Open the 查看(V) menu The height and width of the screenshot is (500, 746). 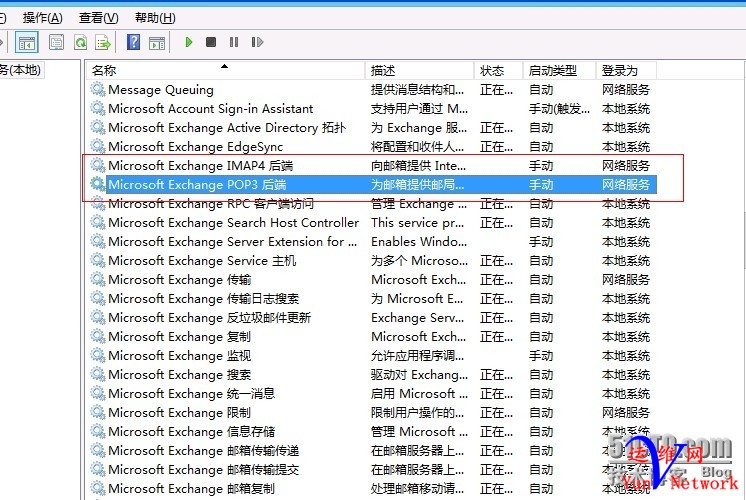(x=98, y=18)
